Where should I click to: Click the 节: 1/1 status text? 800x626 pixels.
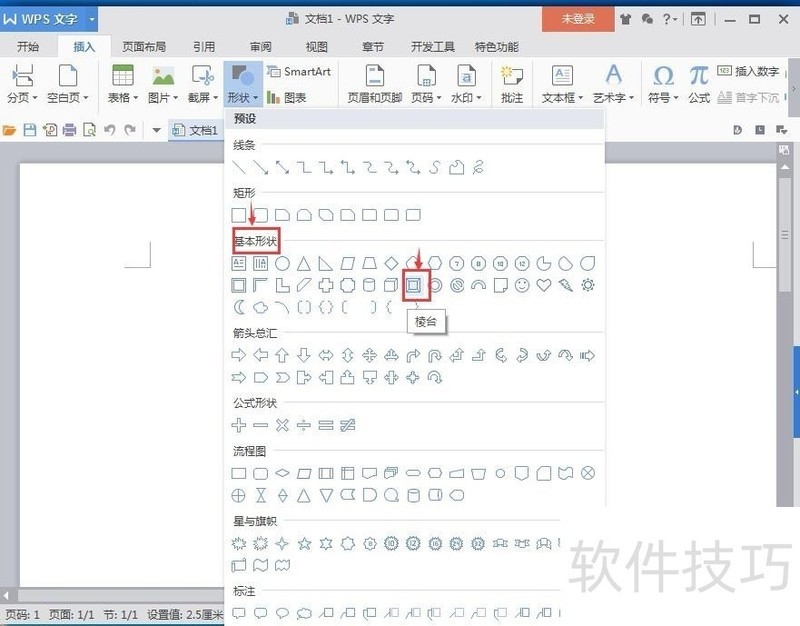pyautogui.click(x=120, y=615)
